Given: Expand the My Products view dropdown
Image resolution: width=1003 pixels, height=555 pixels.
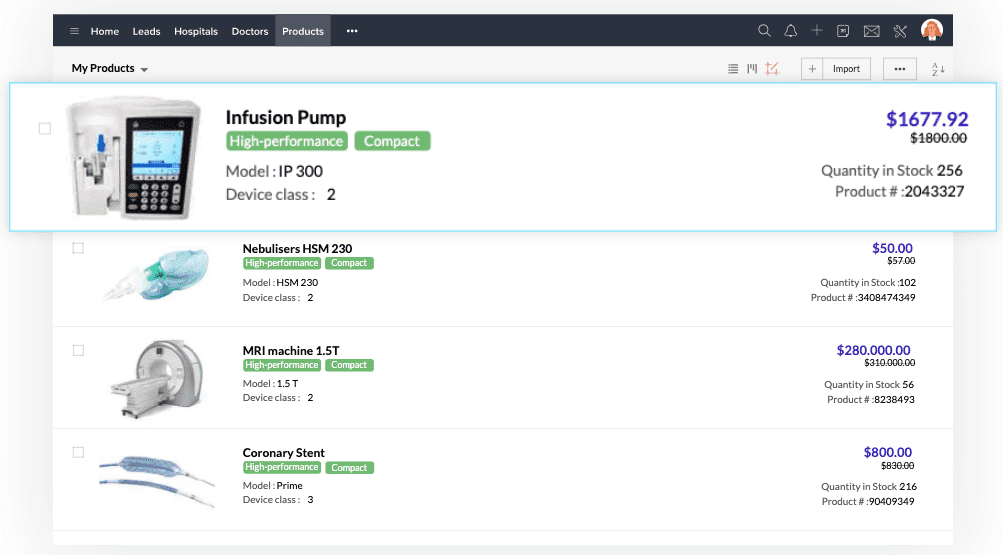Looking at the screenshot, I should tap(110, 69).
